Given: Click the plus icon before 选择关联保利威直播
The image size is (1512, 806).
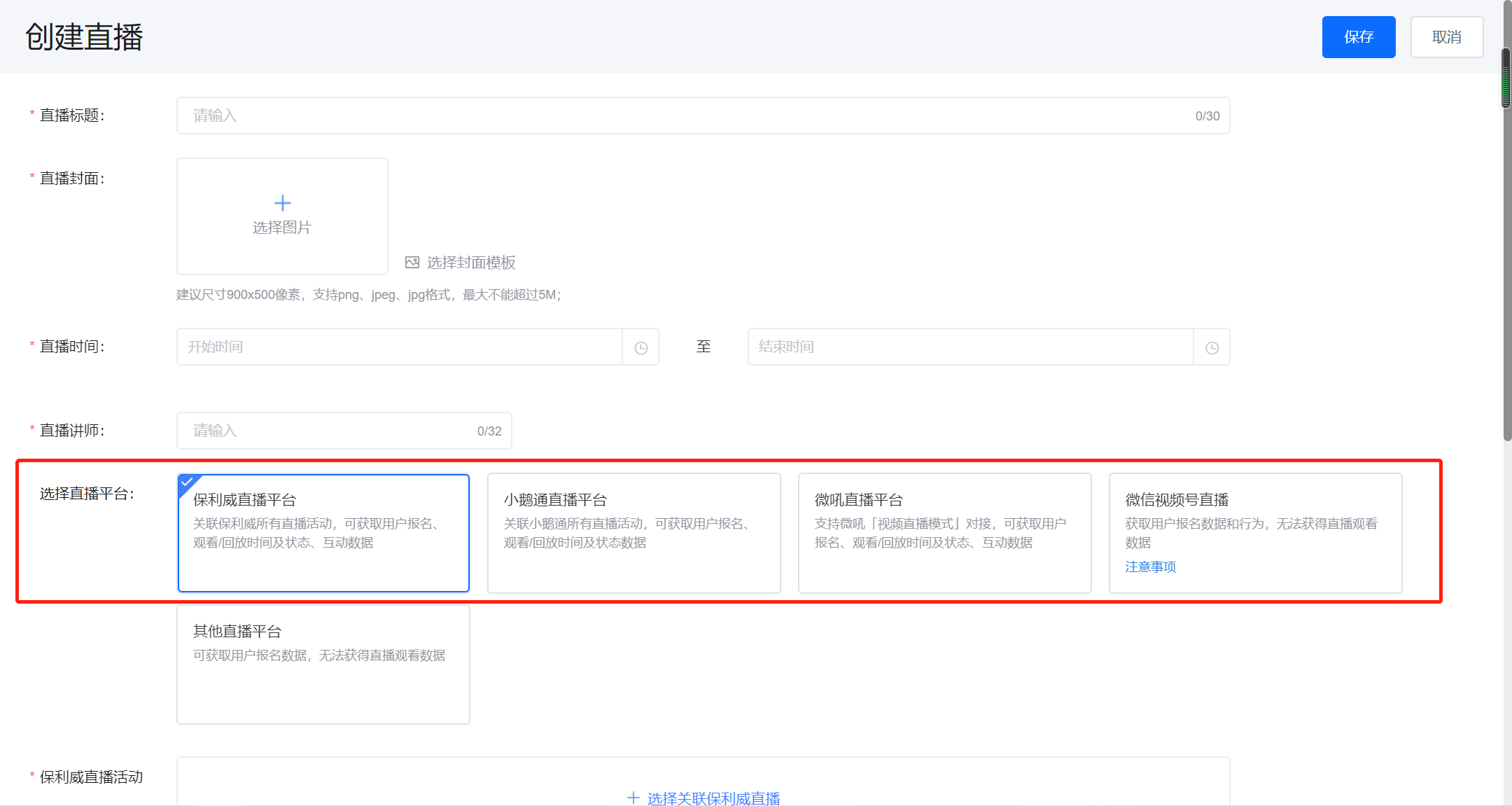Looking at the screenshot, I should [633, 798].
